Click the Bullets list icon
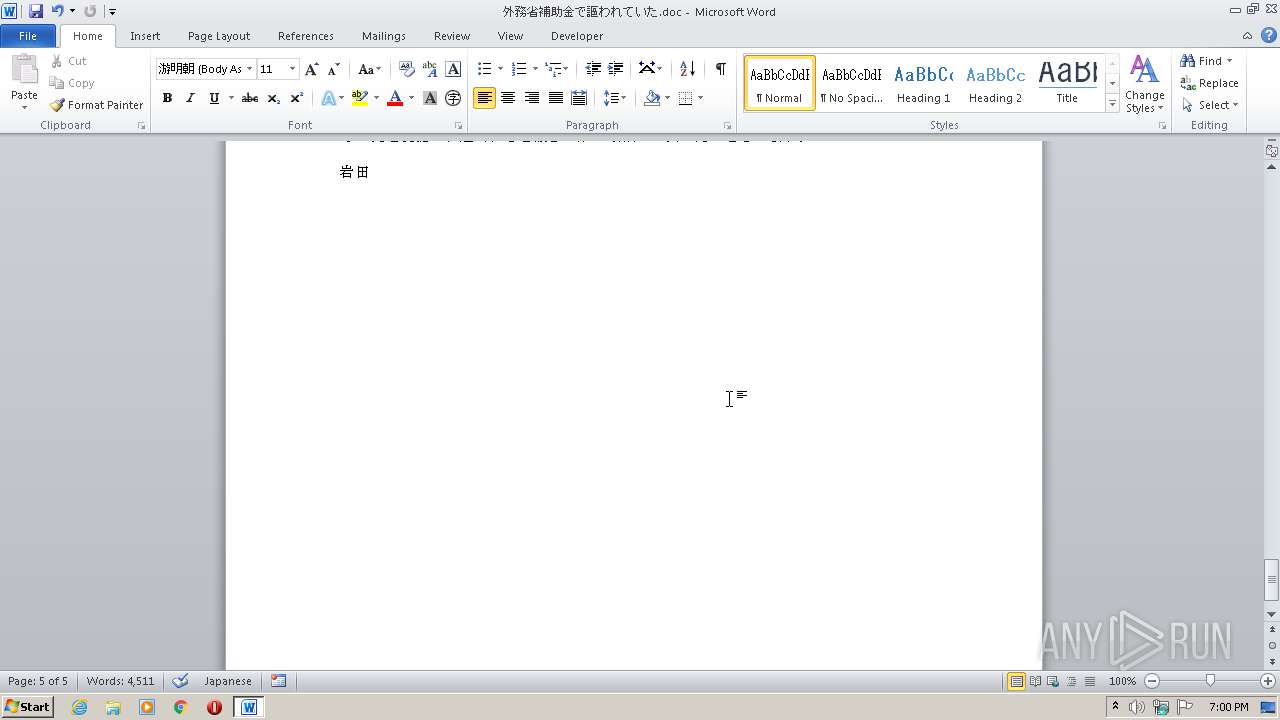The image size is (1280, 720). coord(484,69)
